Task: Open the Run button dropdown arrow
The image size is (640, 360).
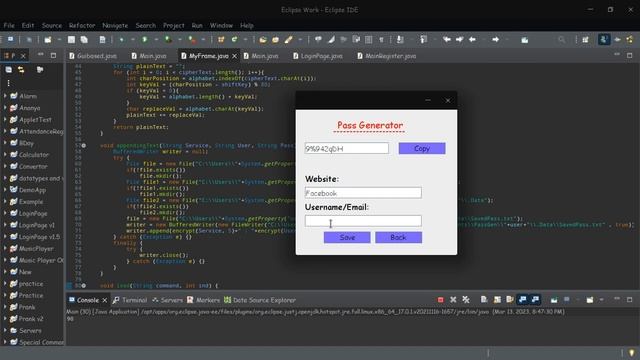Action: pyautogui.click(x=156, y=40)
